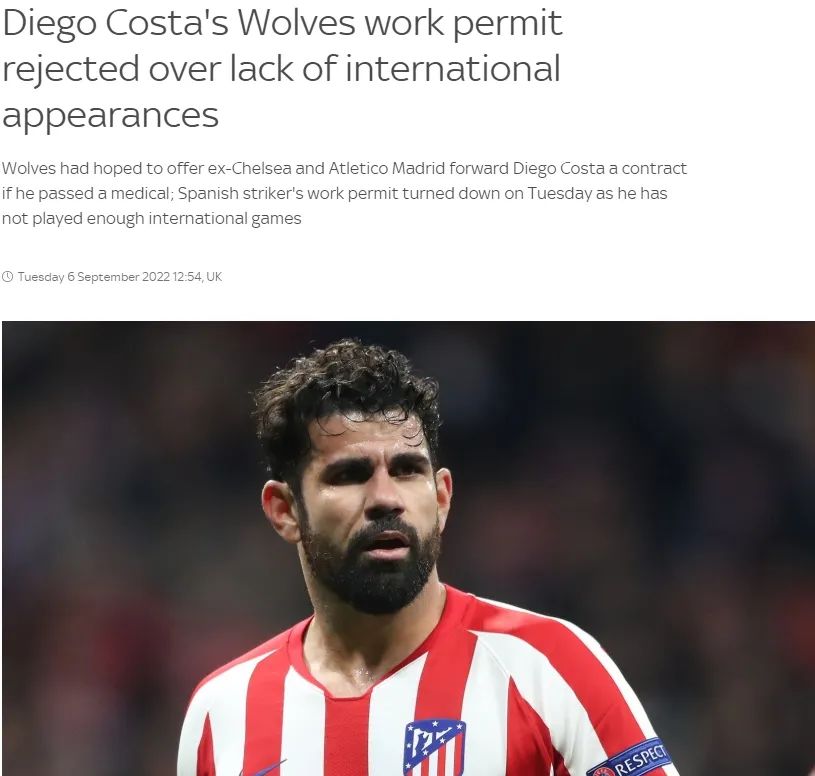Click 'not played enough international games' line
The image size is (815, 776).
[152, 218]
